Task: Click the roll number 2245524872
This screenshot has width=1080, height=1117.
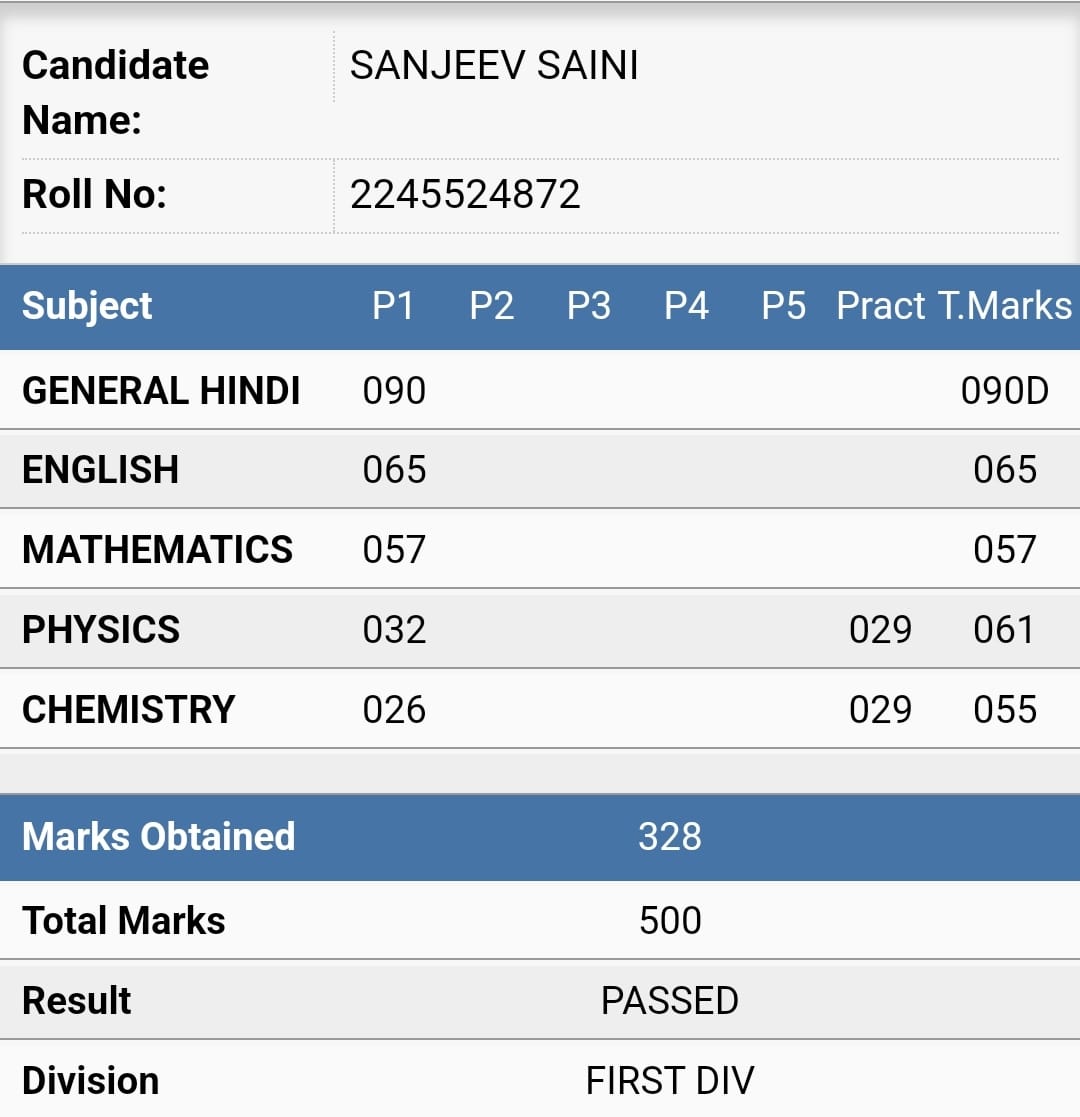Action: [464, 194]
